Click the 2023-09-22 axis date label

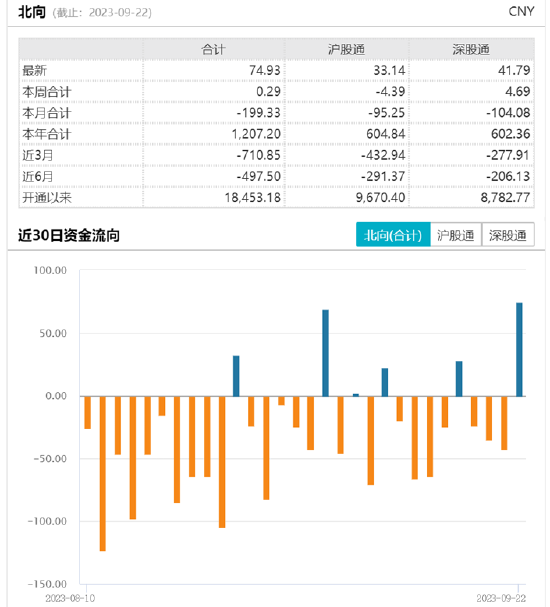point(501,598)
